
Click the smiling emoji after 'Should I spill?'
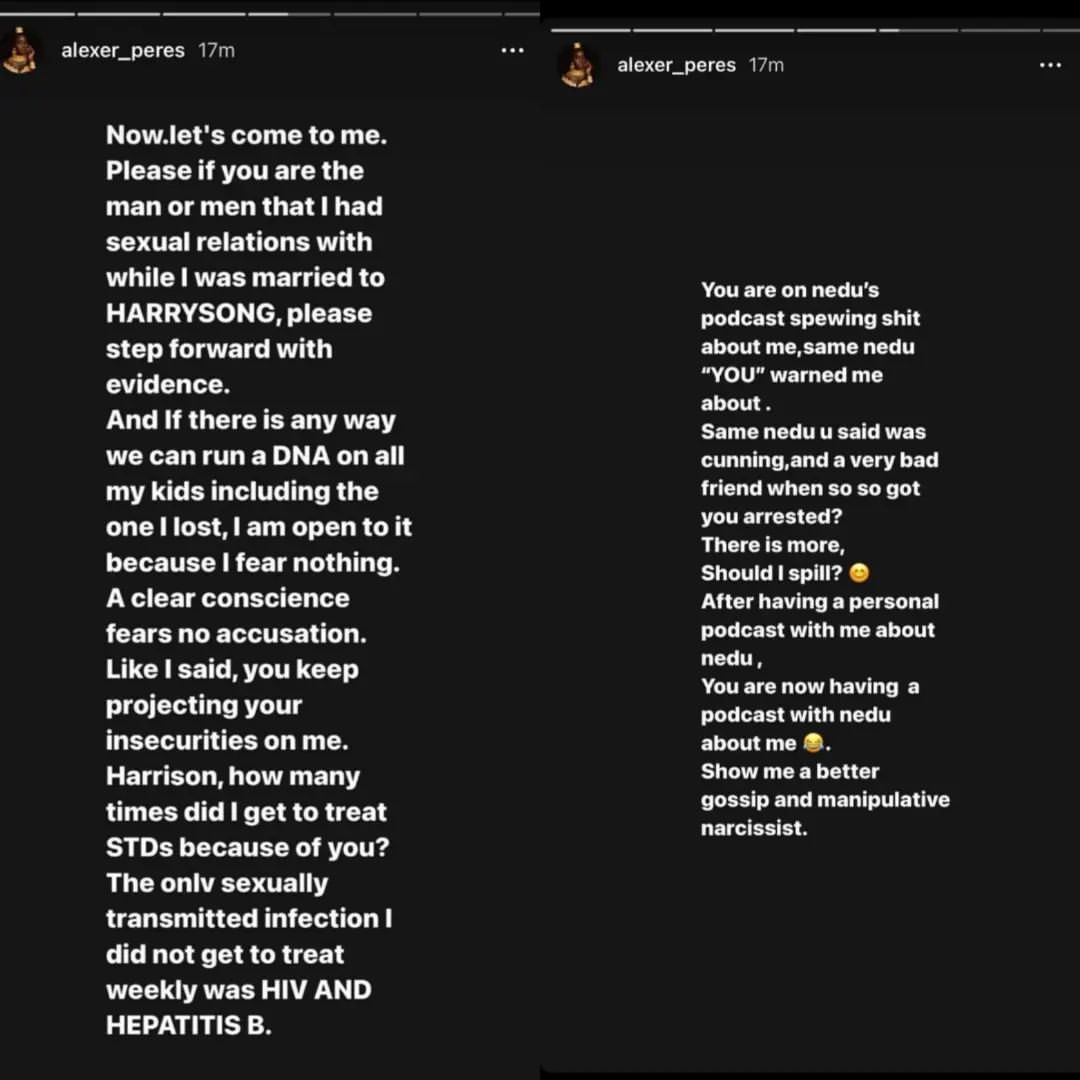coord(859,574)
